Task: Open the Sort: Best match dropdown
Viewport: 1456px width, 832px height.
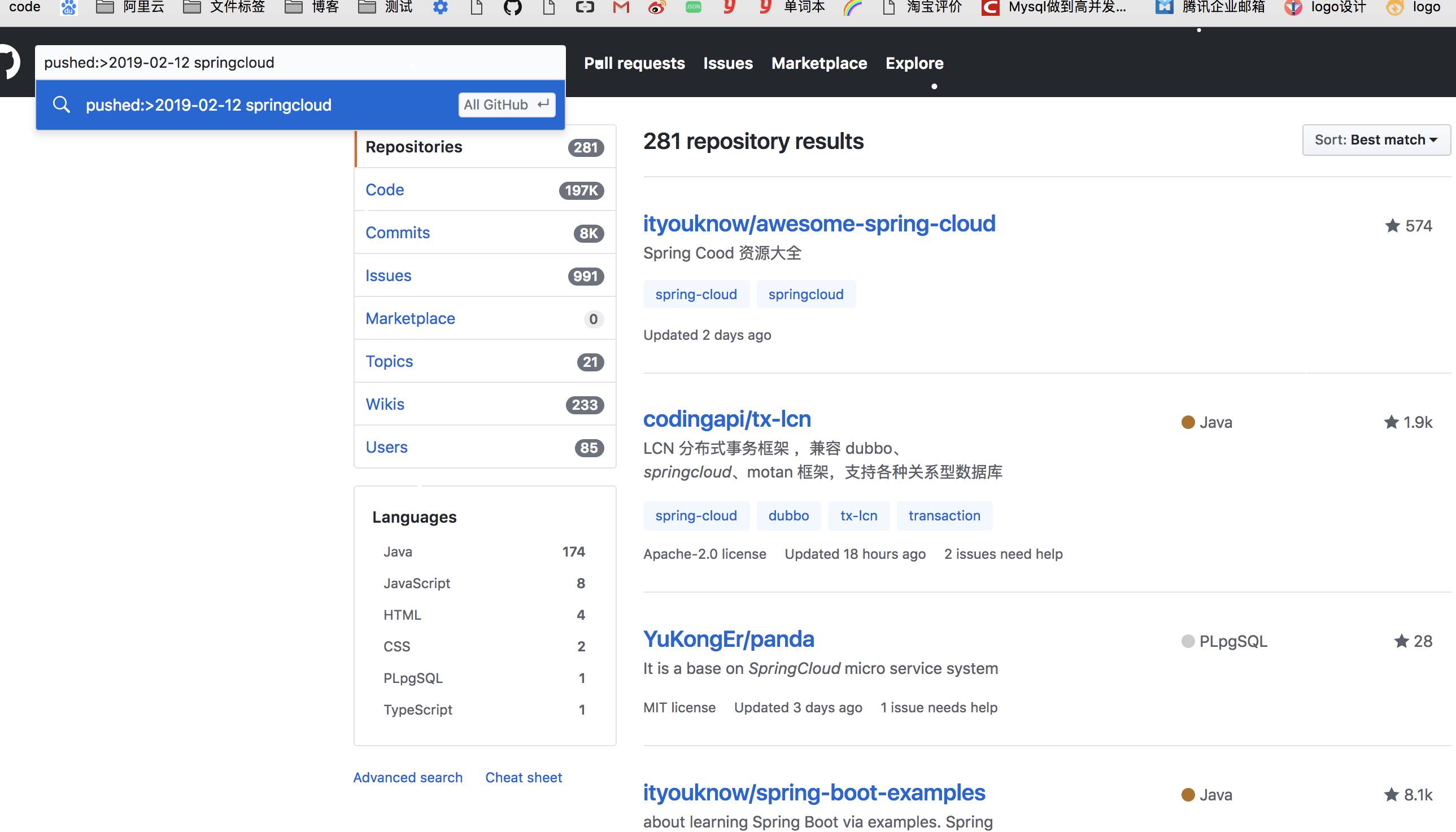Action: (1375, 140)
